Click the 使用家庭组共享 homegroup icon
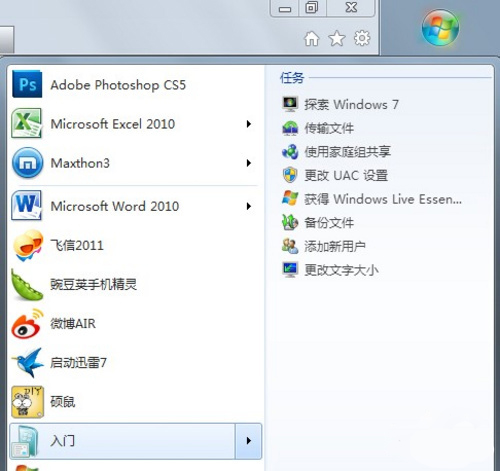 [x=290, y=152]
